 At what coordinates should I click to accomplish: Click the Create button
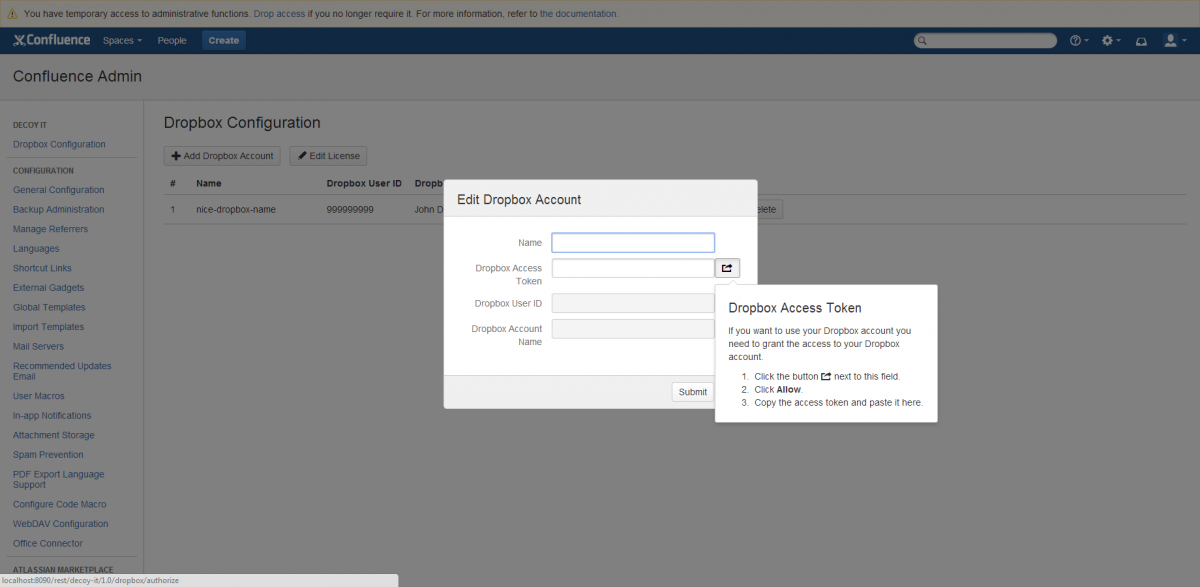coord(224,40)
